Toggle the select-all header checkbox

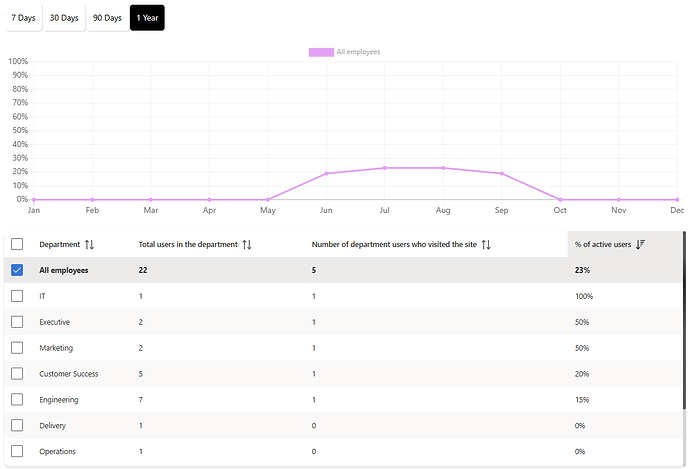click(x=17, y=244)
